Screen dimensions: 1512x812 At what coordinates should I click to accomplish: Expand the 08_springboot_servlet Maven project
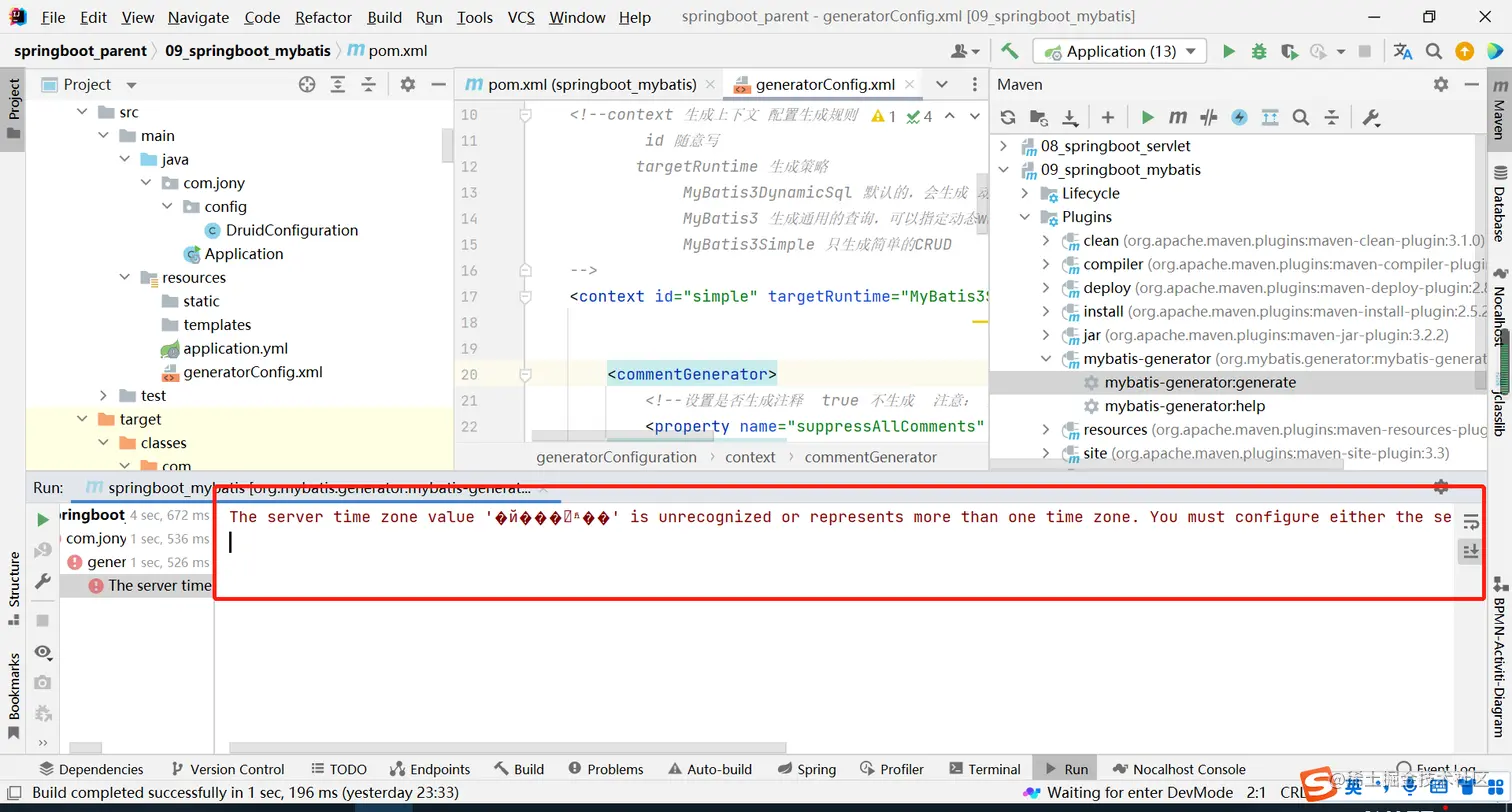pos(1003,146)
